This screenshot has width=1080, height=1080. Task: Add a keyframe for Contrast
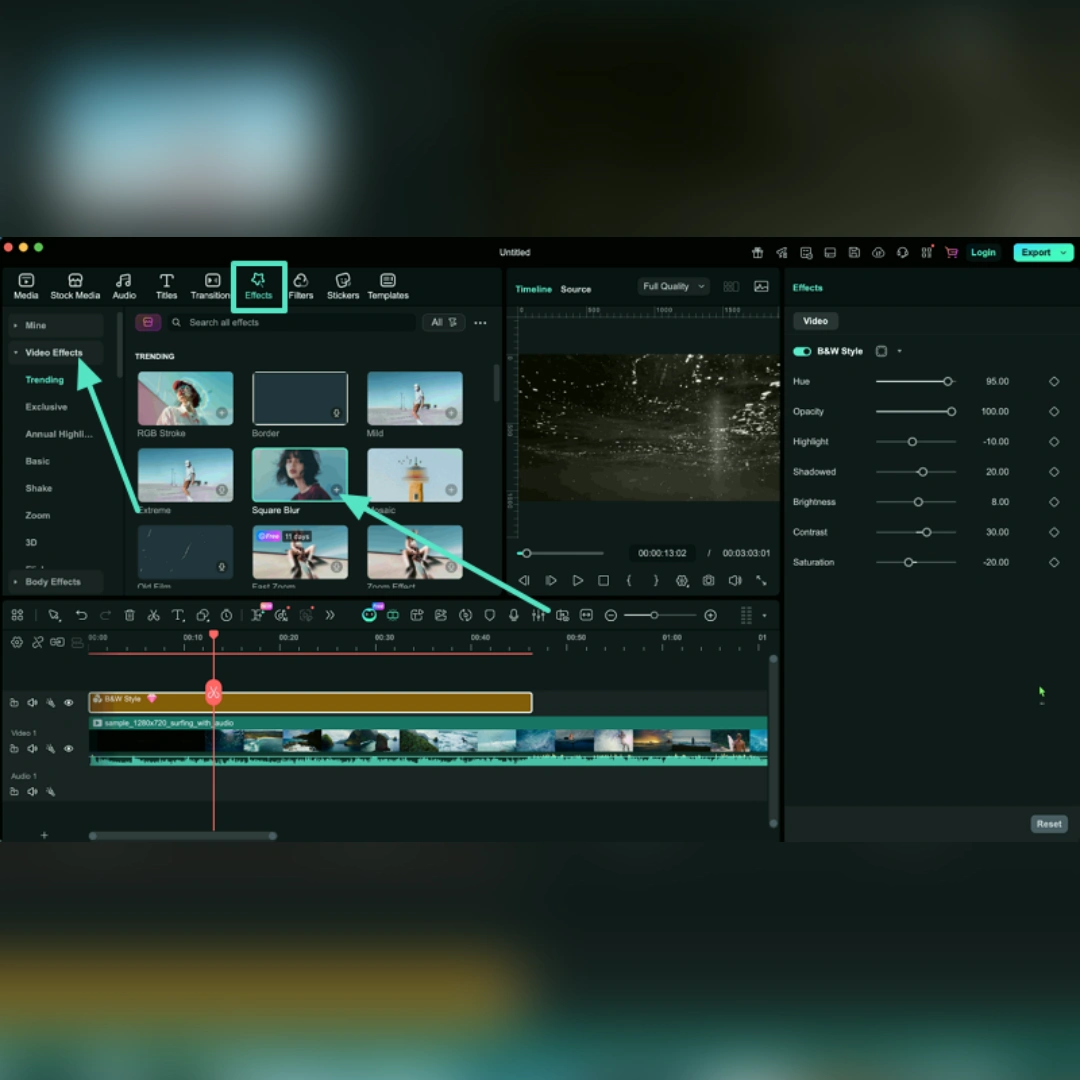click(1054, 532)
